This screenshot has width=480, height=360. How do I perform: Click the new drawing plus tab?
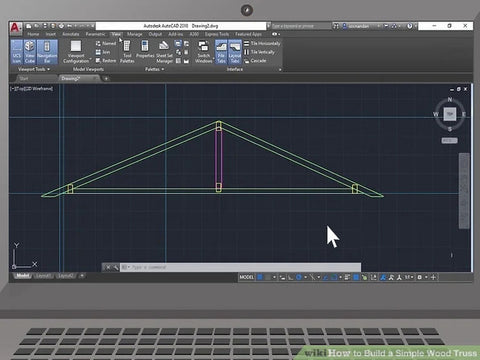click(106, 79)
